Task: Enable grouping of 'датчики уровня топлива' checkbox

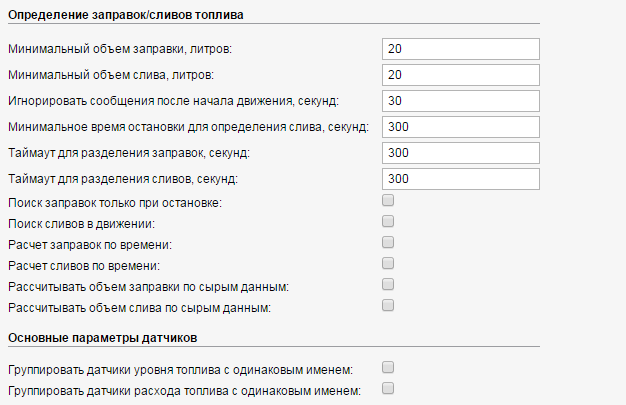Action: pyautogui.click(x=388, y=367)
